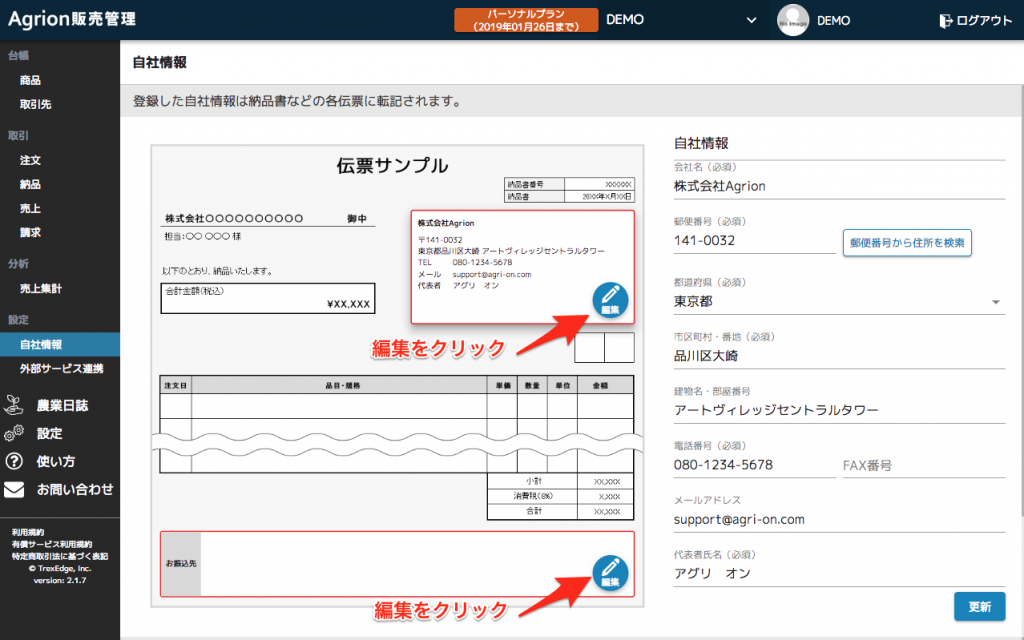Click the edit pencil in company info box
Screen dimensions: 1024x640
pyautogui.click(x=610, y=300)
